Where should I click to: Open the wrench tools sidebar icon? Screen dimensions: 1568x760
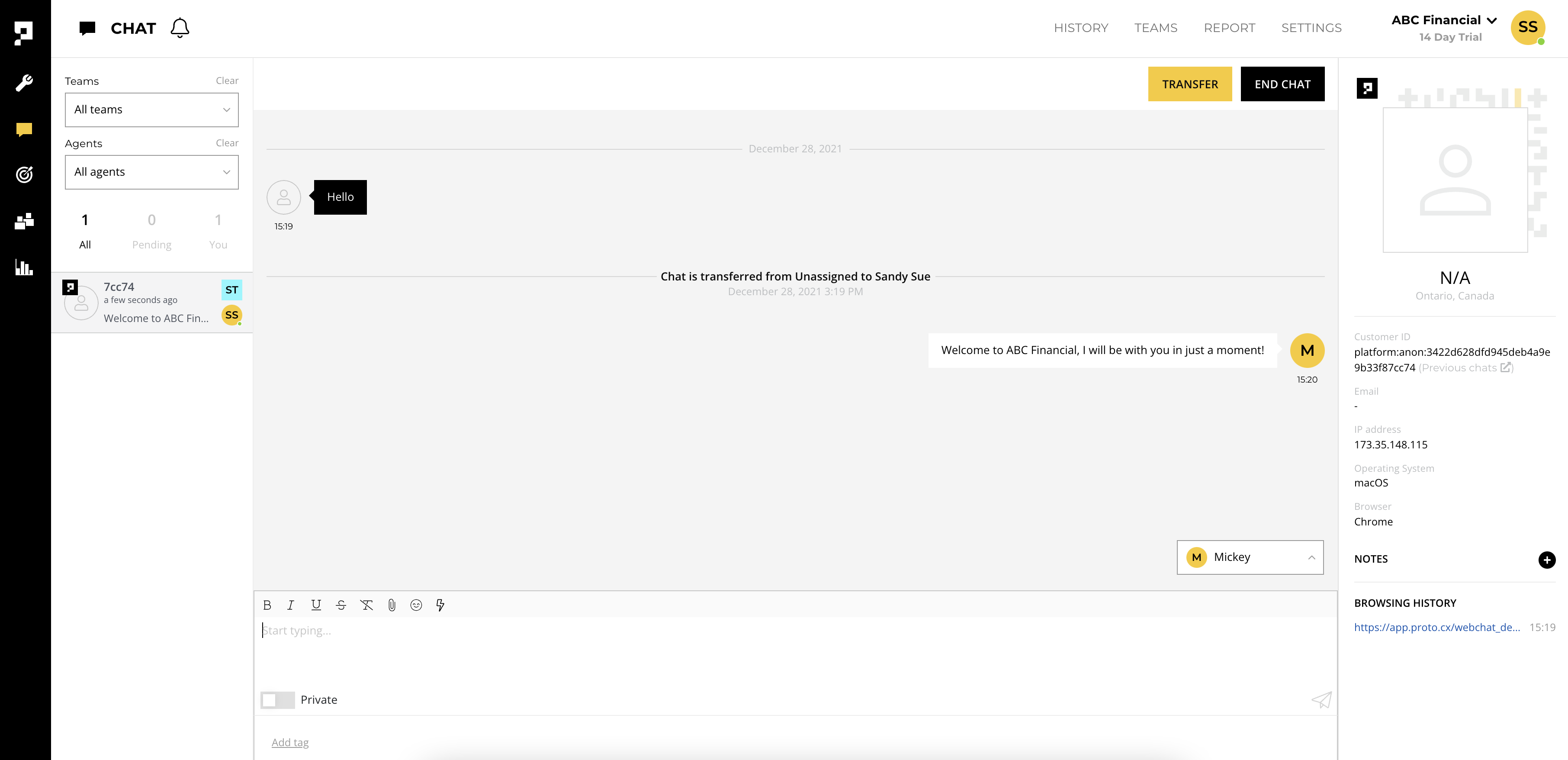[24, 82]
